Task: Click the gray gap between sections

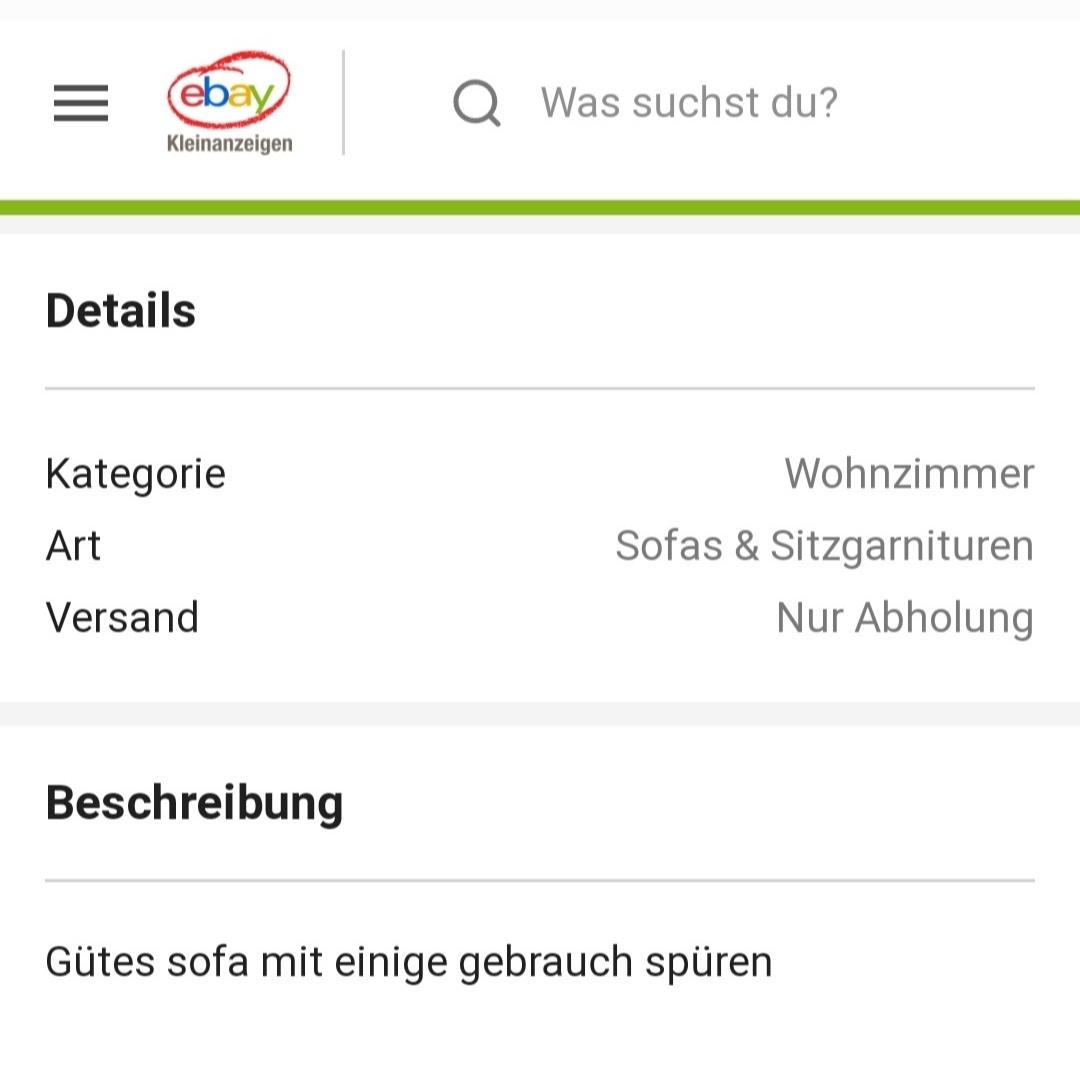Action: [x=540, y=714]
